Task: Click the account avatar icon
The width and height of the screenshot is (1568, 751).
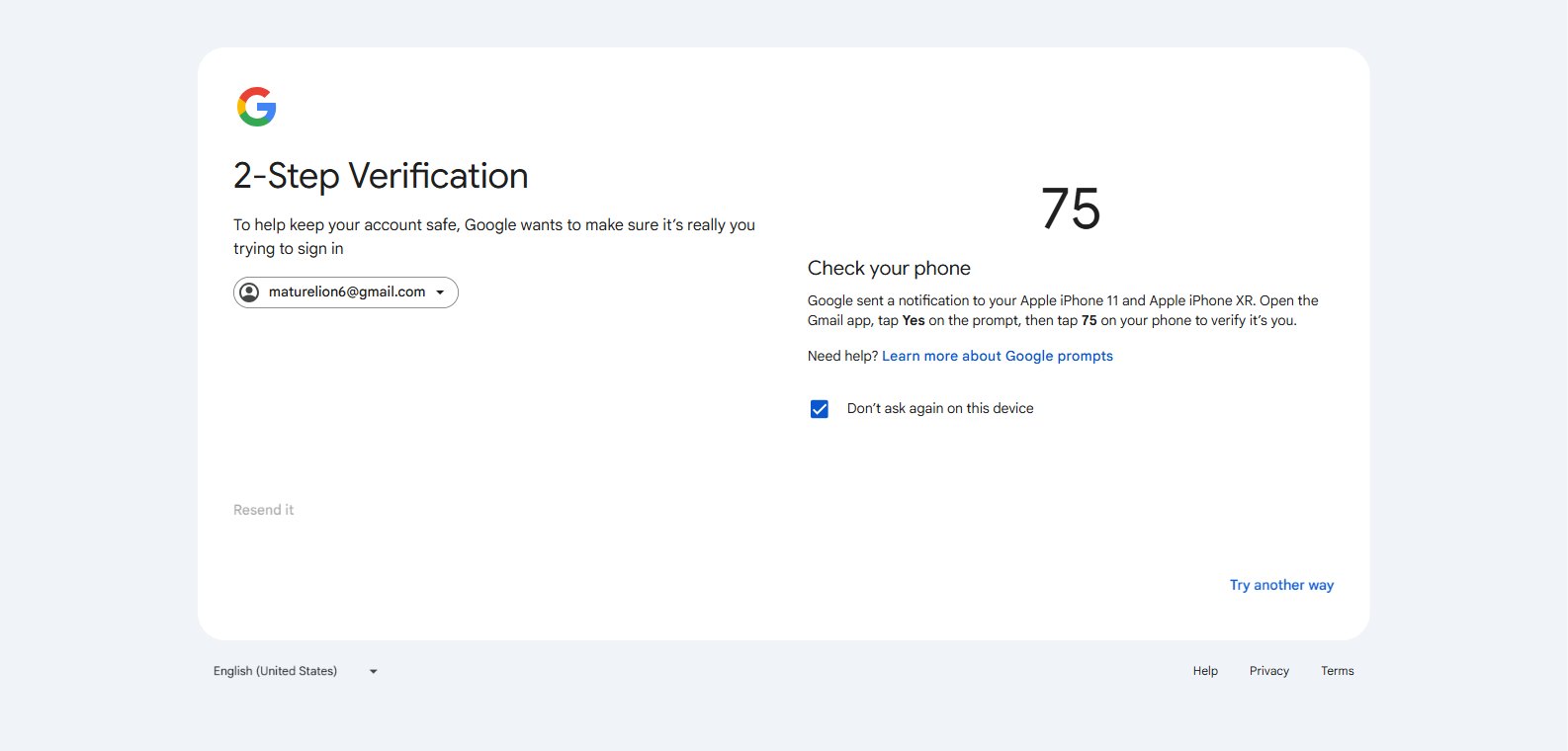Action: (x=249, y=292)
